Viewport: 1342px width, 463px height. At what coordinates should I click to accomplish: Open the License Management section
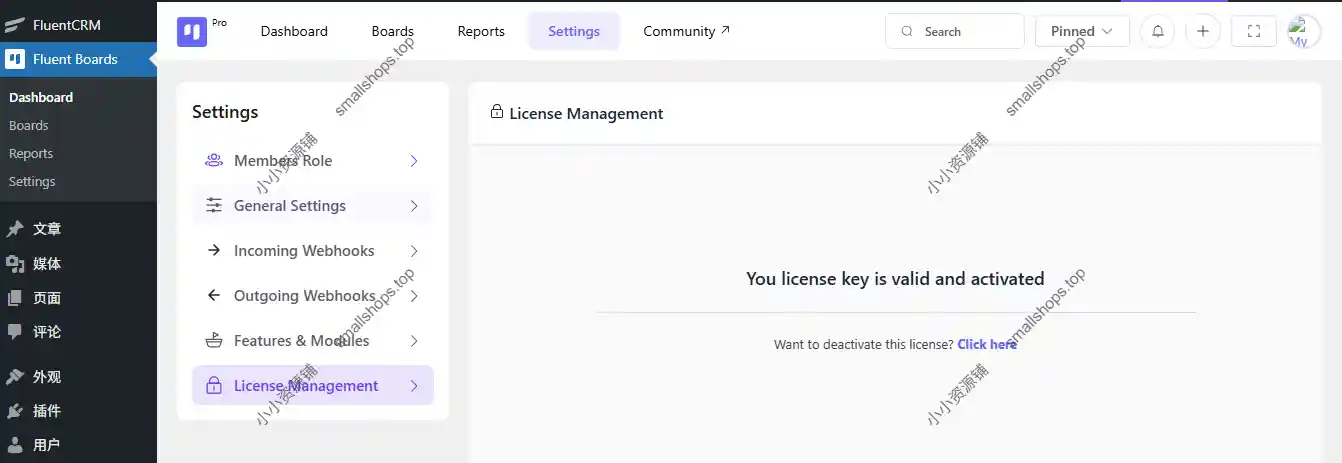(x=312, y=385)
